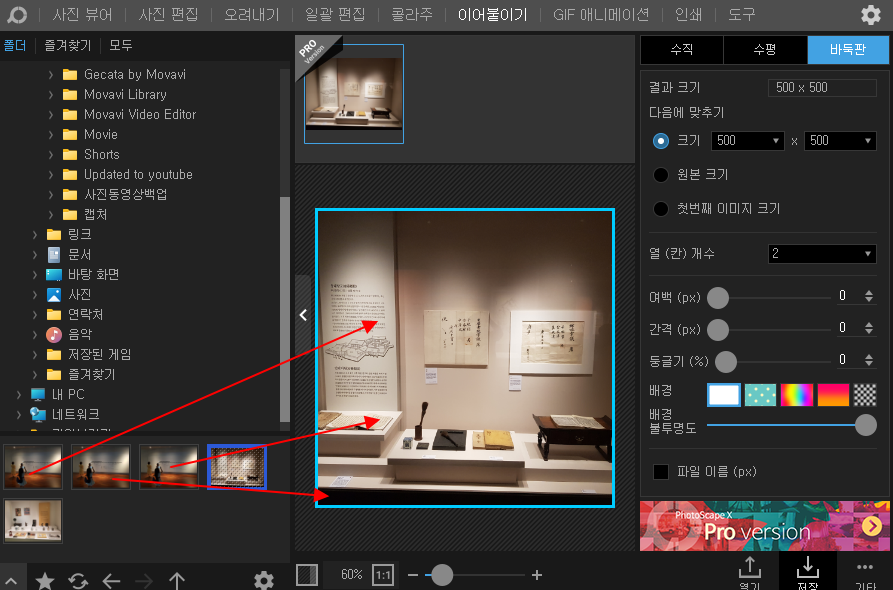893x590 pixels.
Task: Open settings gear in the top bar
Action: click(x=870, y=15)
